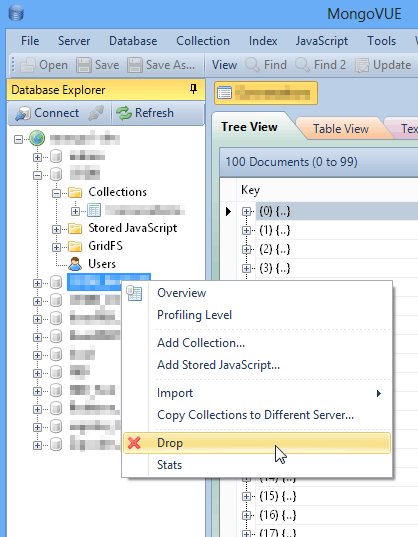Click the MongoVUE database logo icon
Viewport: 418px width, 537px height.
pyautogui.click(x=16, y=13)
